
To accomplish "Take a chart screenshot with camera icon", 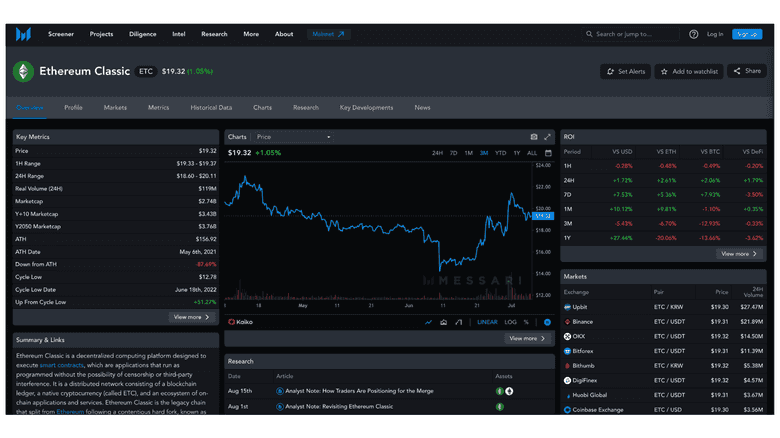I will click(x=534, y=137).
